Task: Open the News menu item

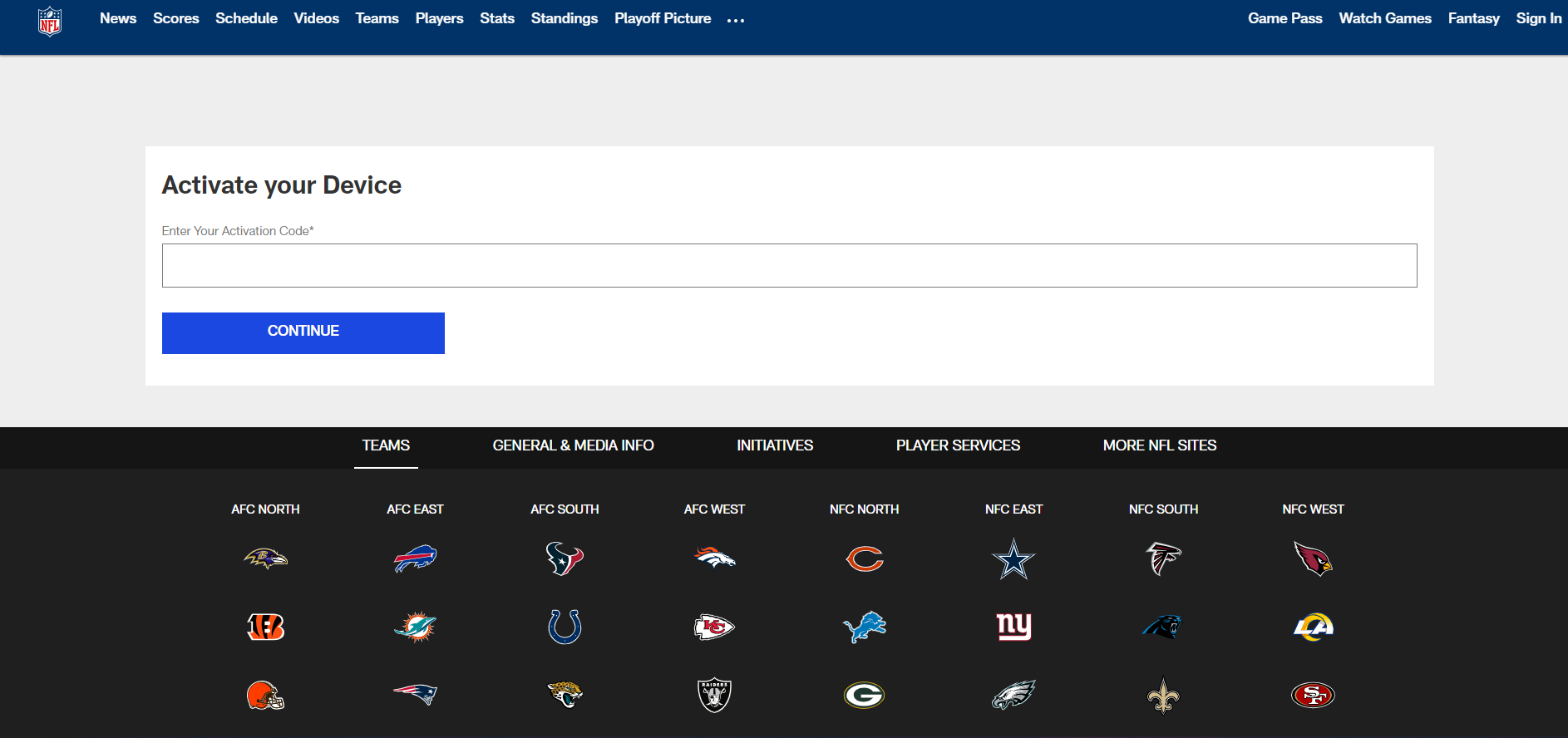Action: [118, 18]
